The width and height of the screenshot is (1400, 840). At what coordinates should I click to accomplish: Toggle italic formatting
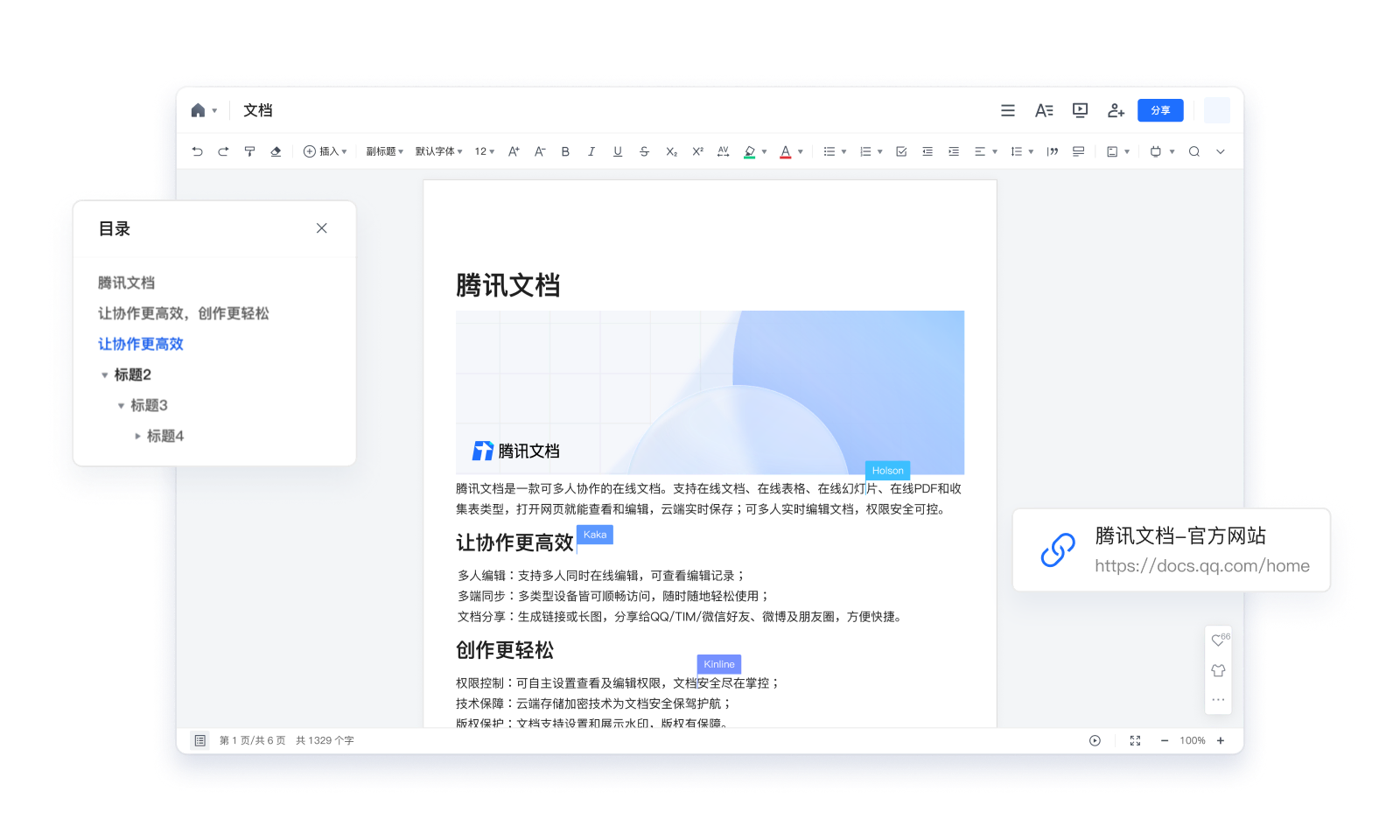pos(591,151)
